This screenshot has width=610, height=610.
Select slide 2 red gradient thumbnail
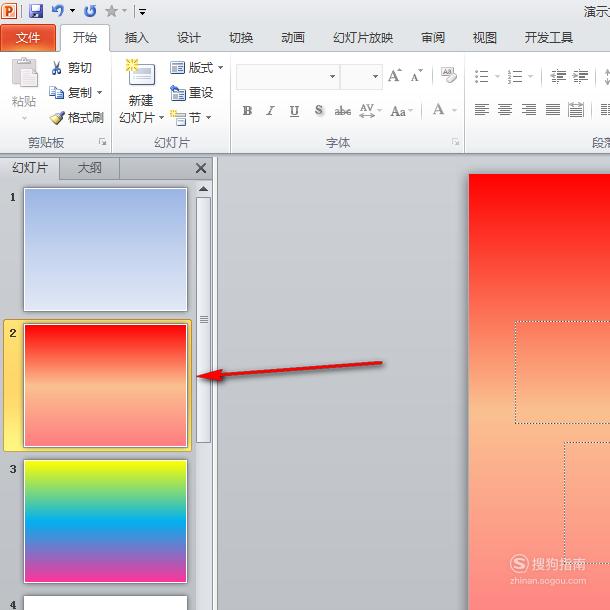(105, 386)
